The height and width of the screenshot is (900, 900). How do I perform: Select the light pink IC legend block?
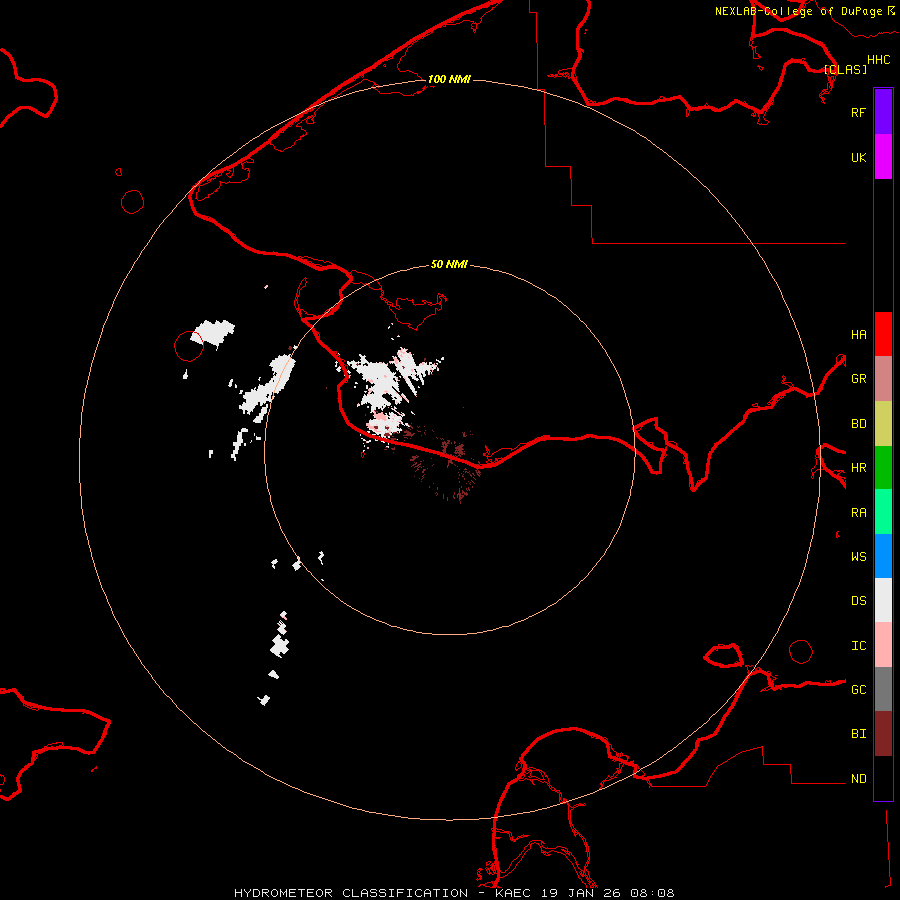coord(883,645)
